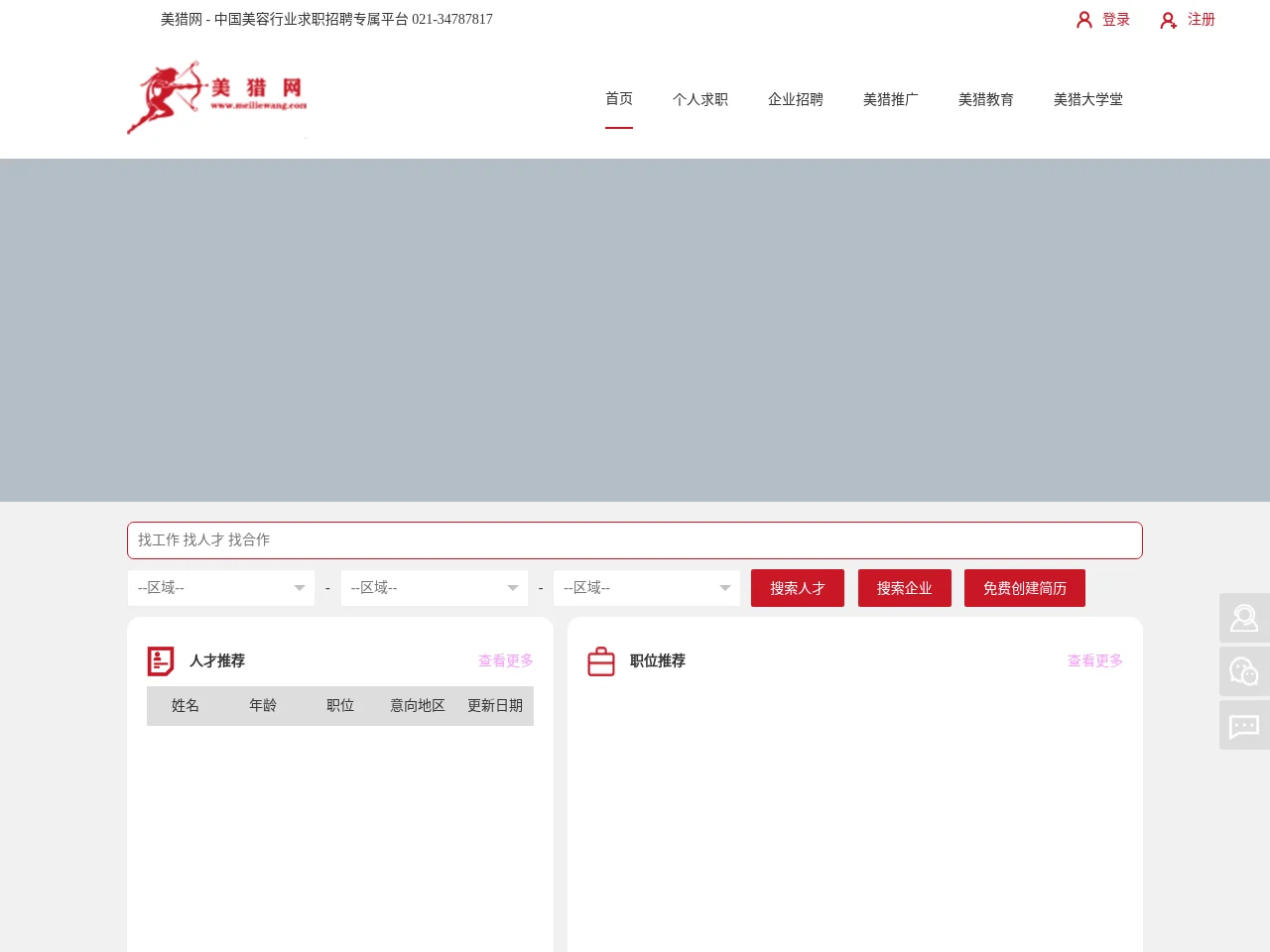The width and height of the screenshot is (1270, 952).
Task: Click the 职位推荐 briefcase icon
Action: (601, 661)
